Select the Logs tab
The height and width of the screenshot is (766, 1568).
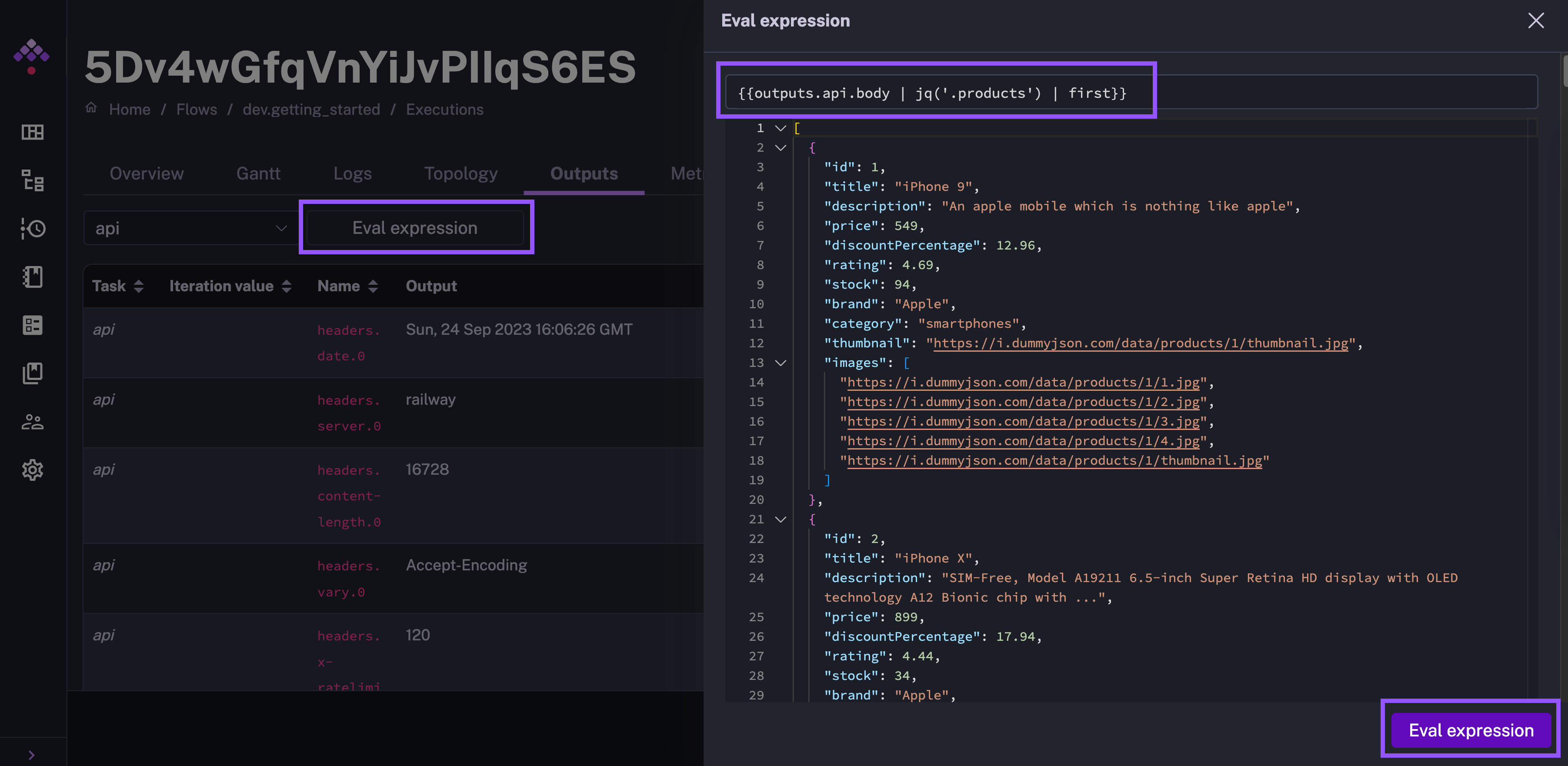pos(352,173)
